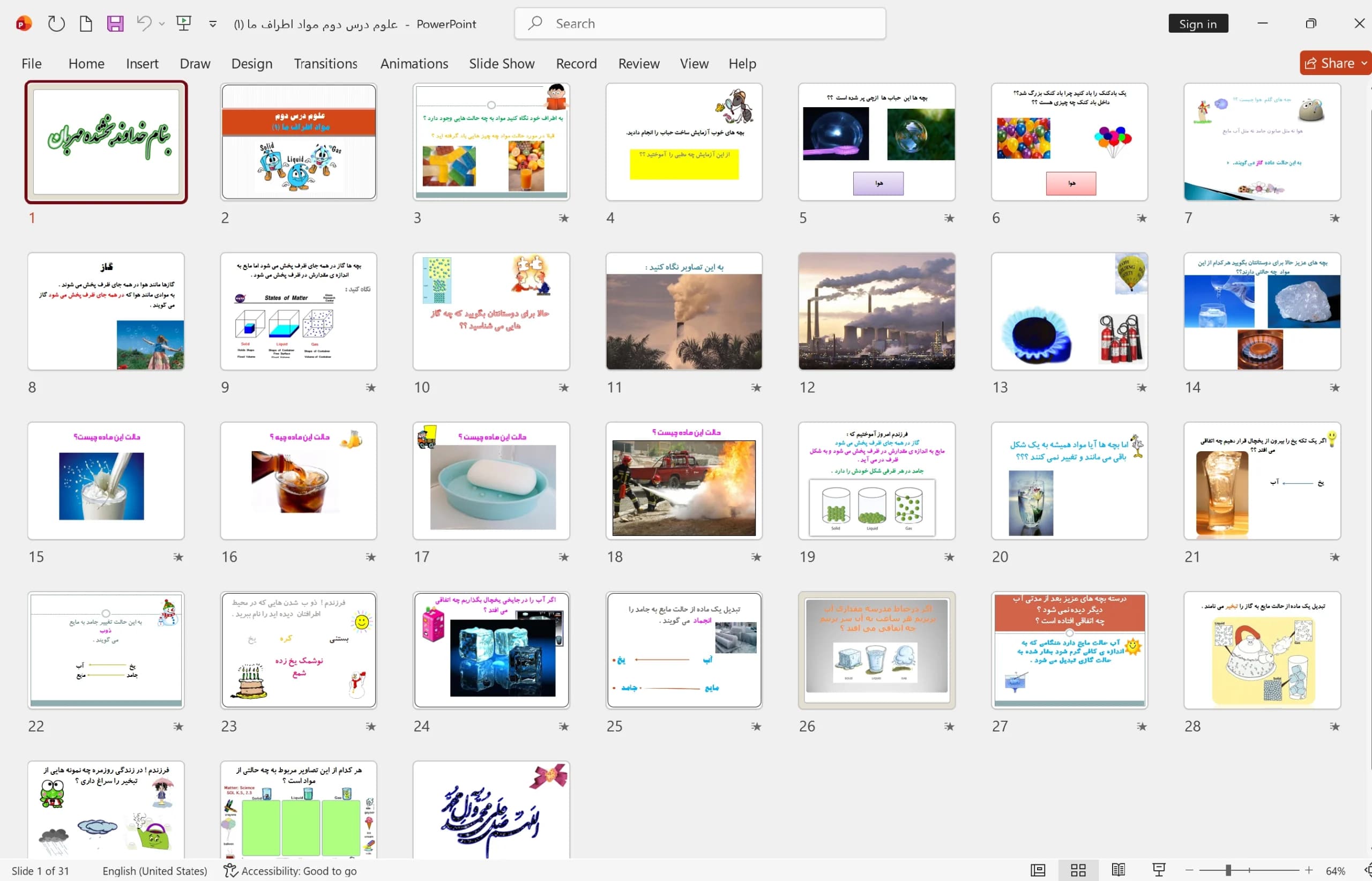
Task: Sign in to Microsoft account
Action: (1197, 24)
